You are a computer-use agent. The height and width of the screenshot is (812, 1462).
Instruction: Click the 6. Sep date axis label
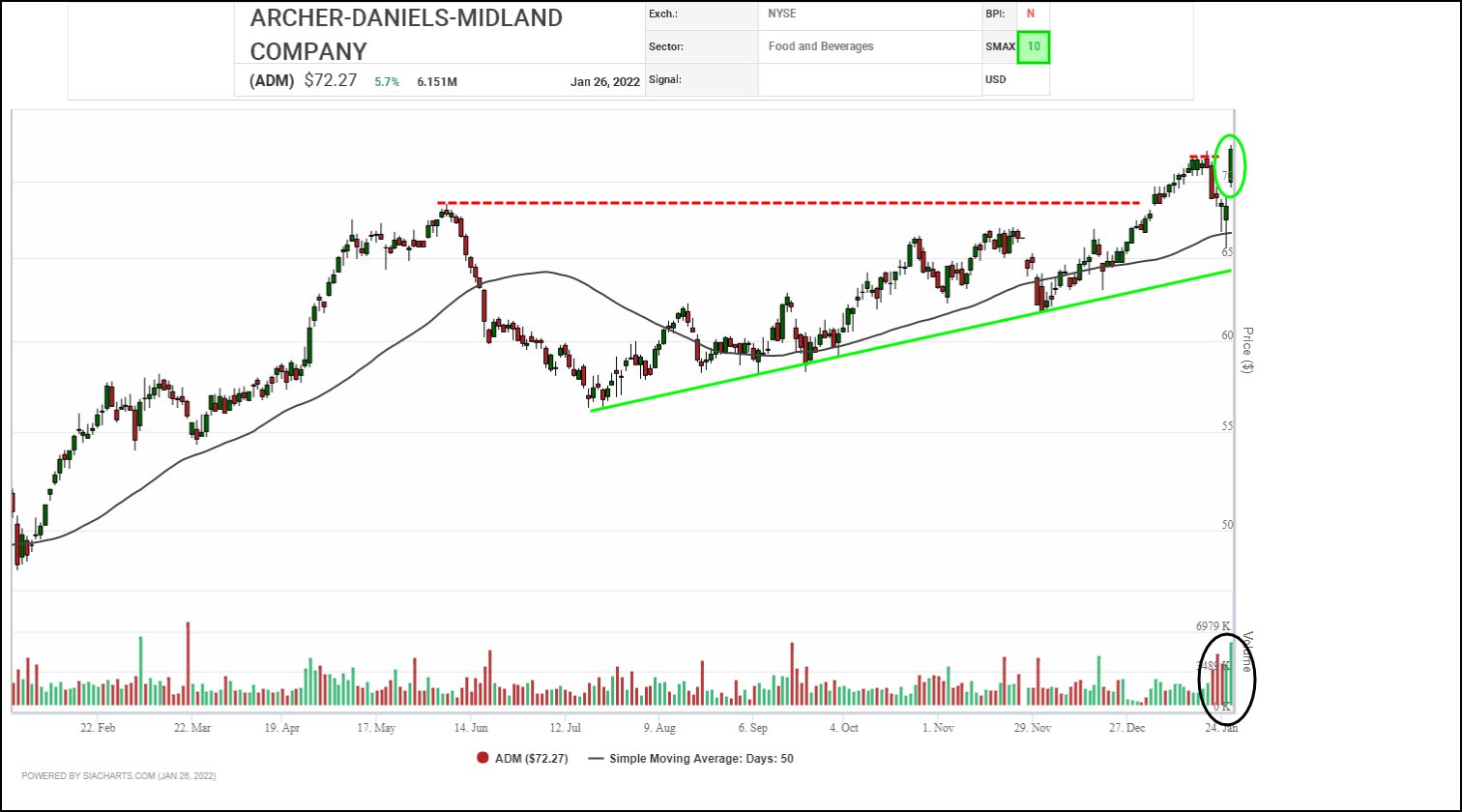coord(752,727)
